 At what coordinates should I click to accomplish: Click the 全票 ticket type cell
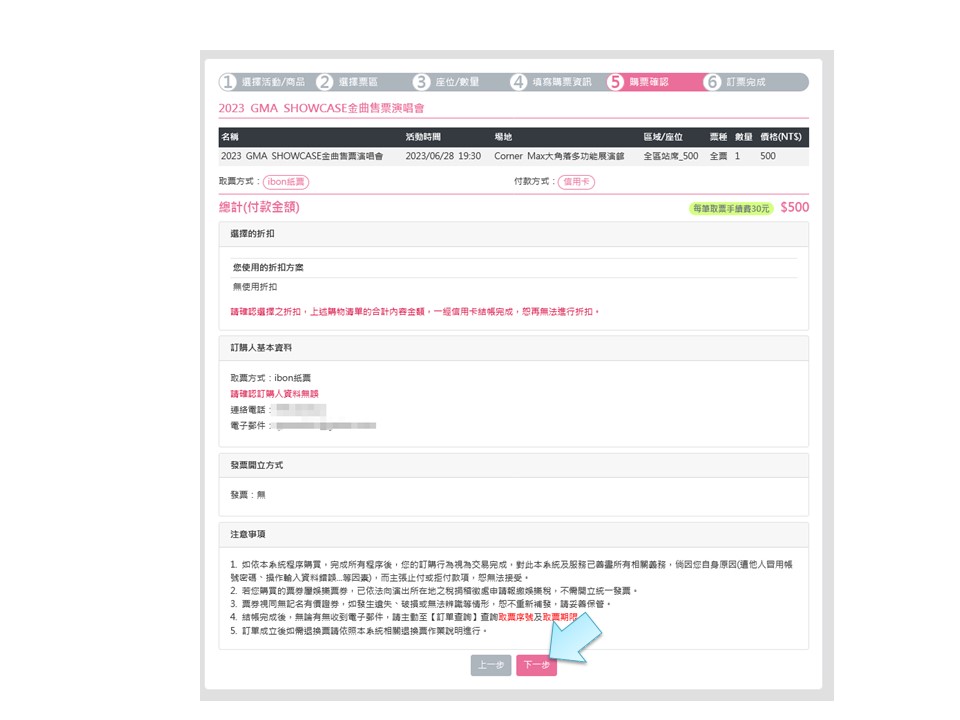tap(719, 156)
